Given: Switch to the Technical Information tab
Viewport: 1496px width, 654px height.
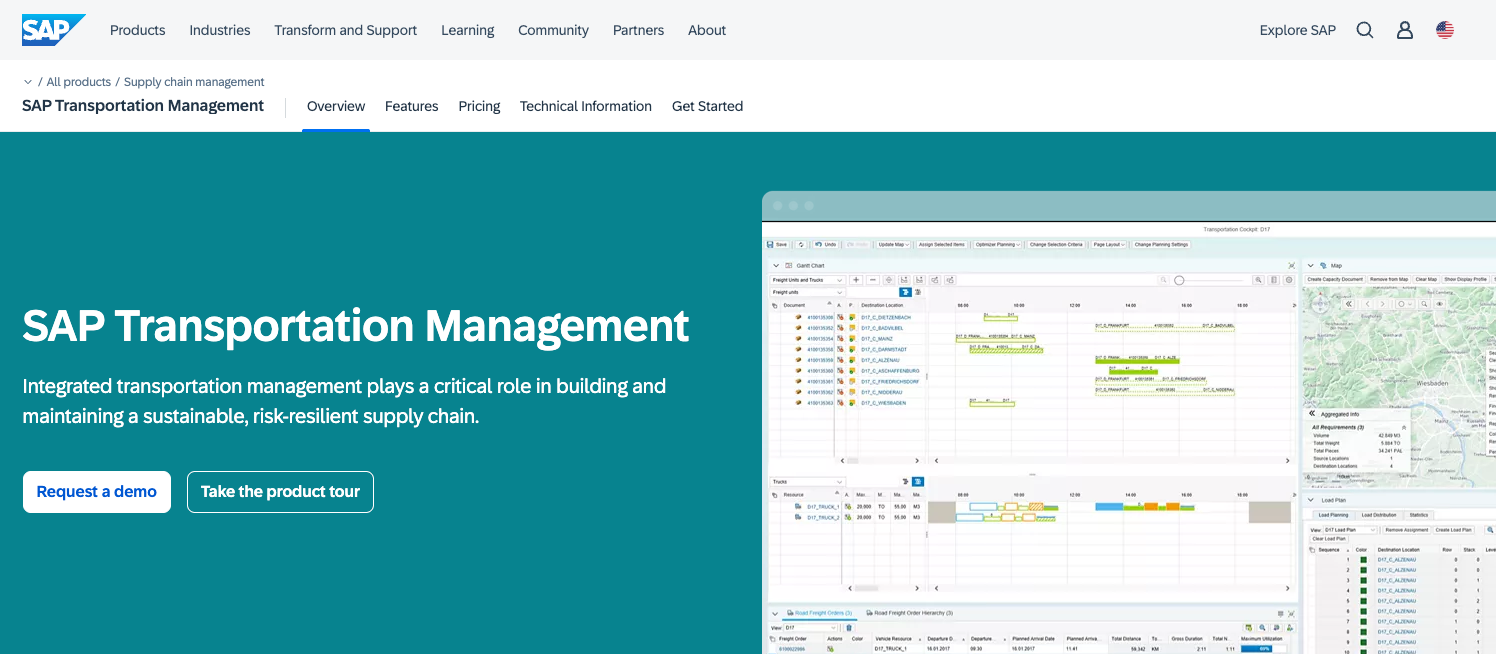Looking at the screenshot, I should pos(586,106).
